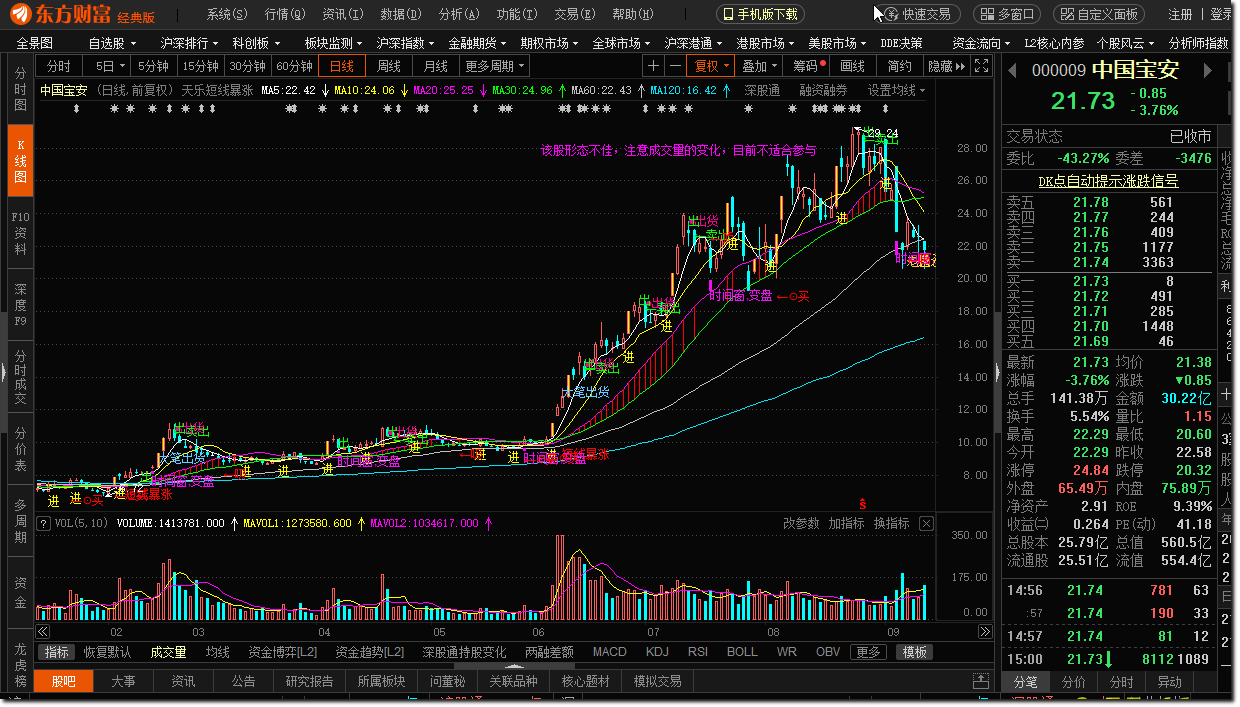The width and height of the screenshot is (1240, 707).
Task: Open the 叠加 overlay dropdown
Action: pos(761,66)
